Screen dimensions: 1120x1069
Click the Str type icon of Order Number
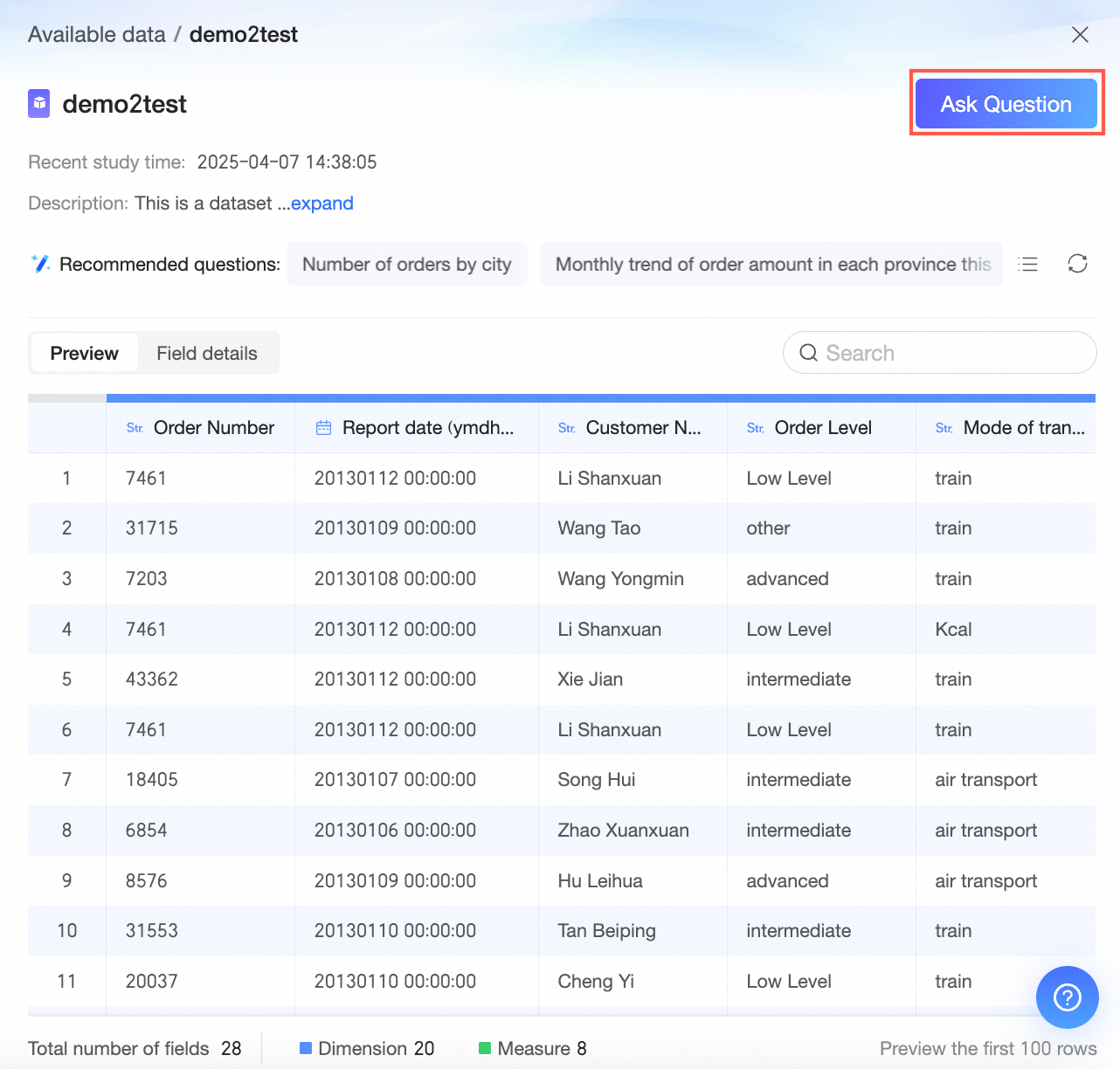(135, 428)
